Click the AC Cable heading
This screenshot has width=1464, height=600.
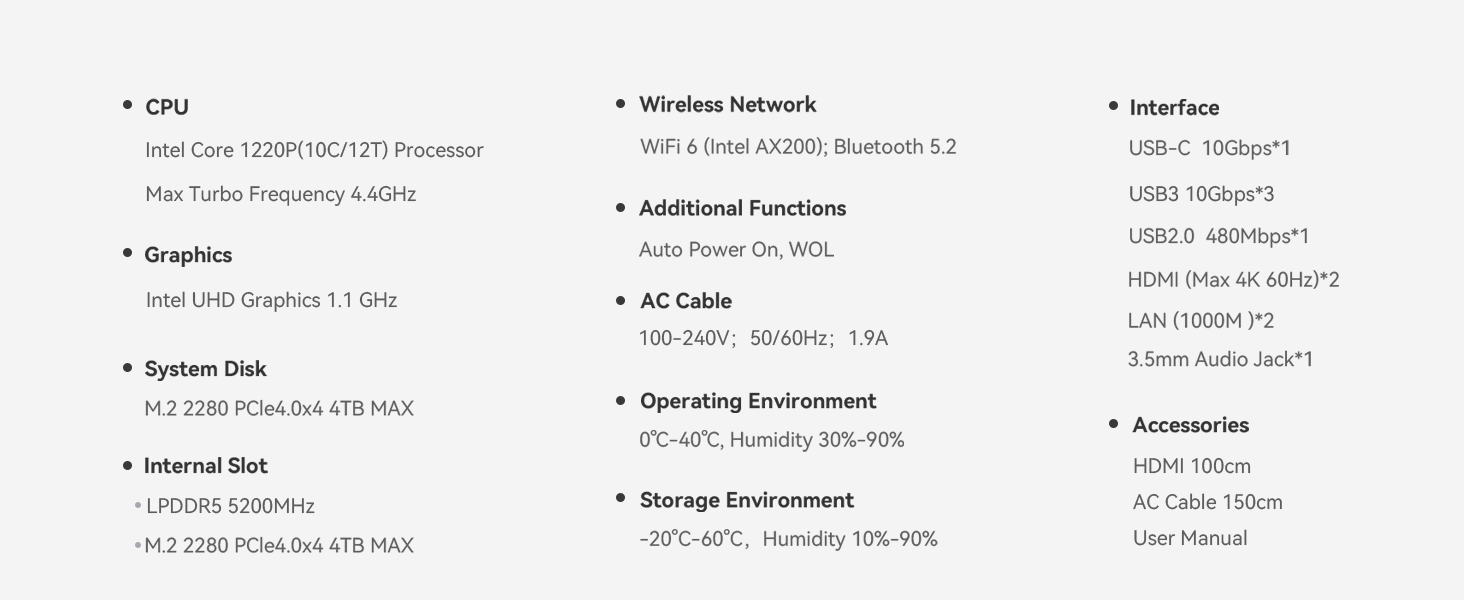tap(686, 301)
